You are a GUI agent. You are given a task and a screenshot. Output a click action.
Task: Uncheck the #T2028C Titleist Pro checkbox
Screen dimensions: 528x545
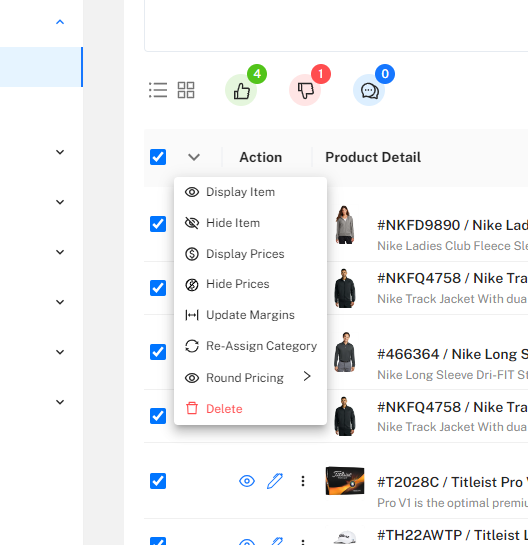click(158, 481)
